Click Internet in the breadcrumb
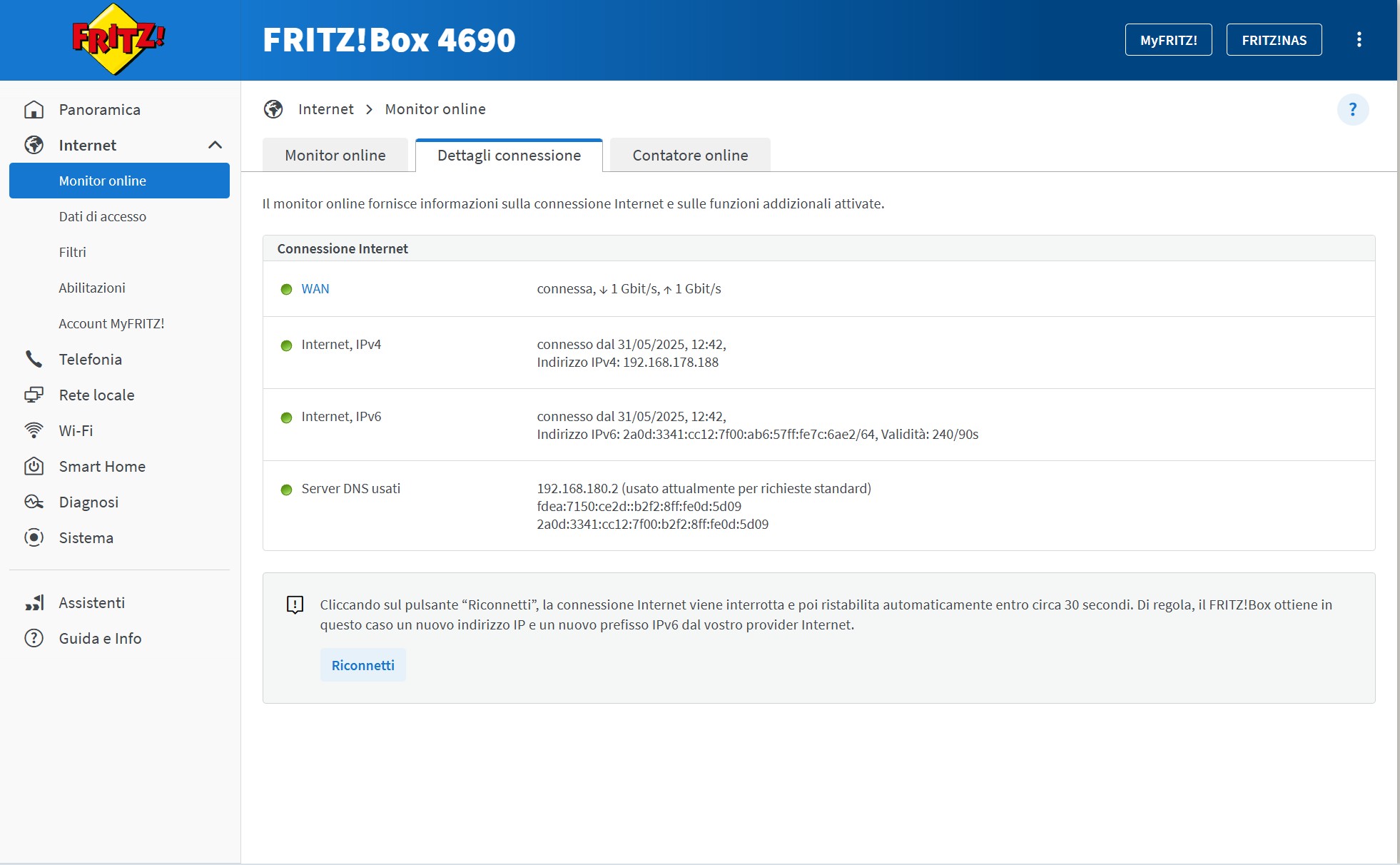The width and height of the screenshot is (1400, 865). click(325, 109)
